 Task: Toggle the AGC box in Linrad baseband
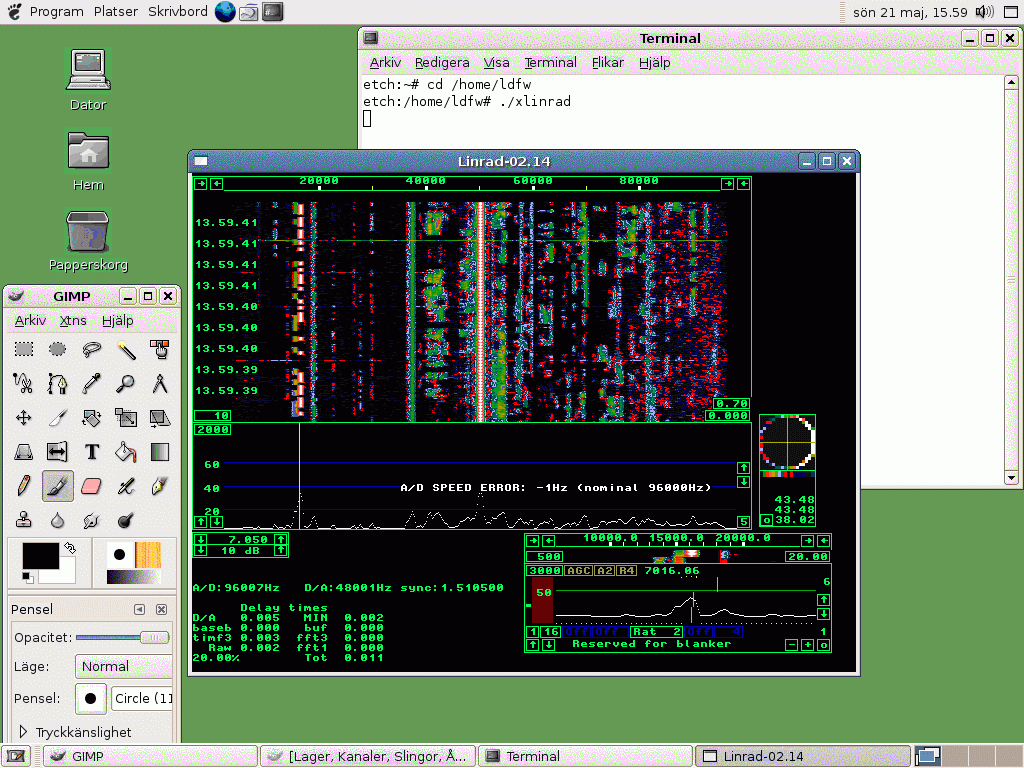578,571
